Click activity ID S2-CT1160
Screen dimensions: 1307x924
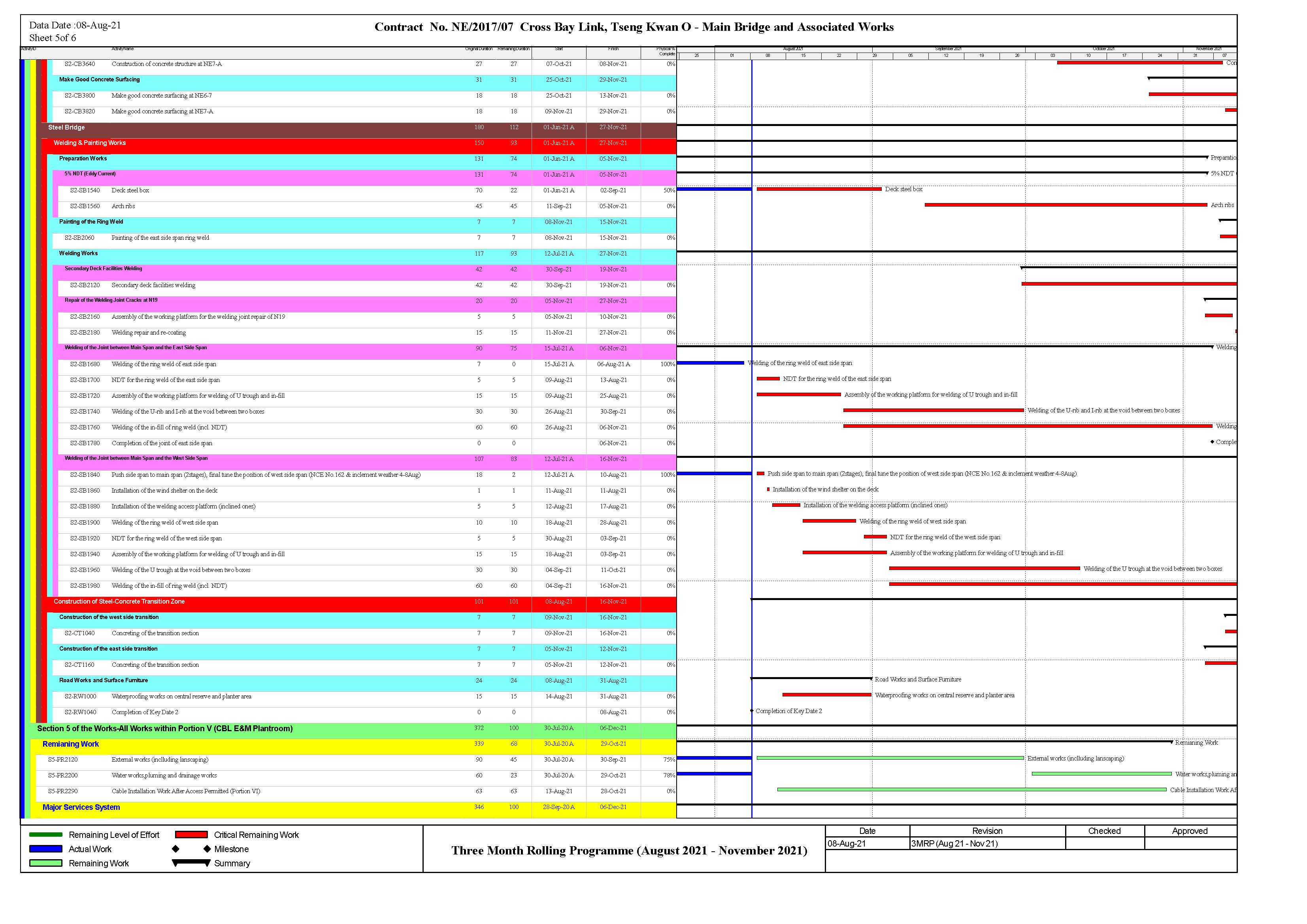coord(80,665)
